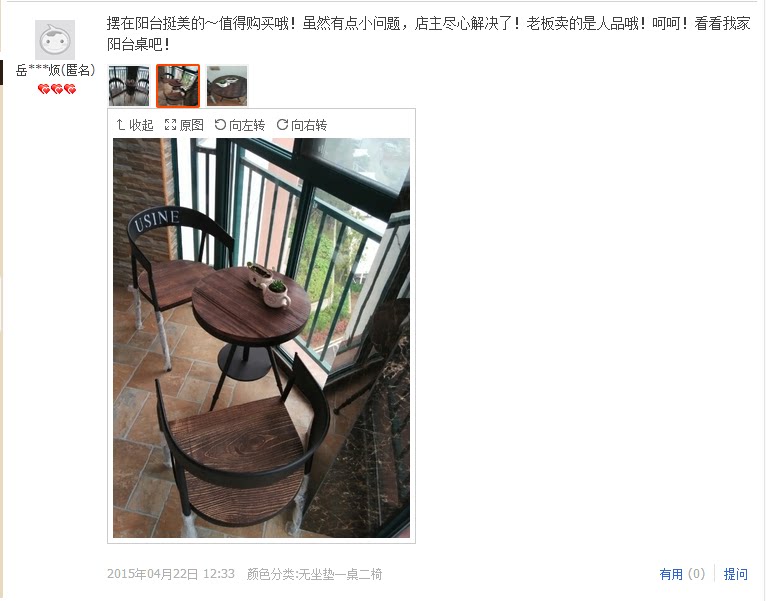Collapse the enlarged photo with 收起 arrow icon

(121, 125)
